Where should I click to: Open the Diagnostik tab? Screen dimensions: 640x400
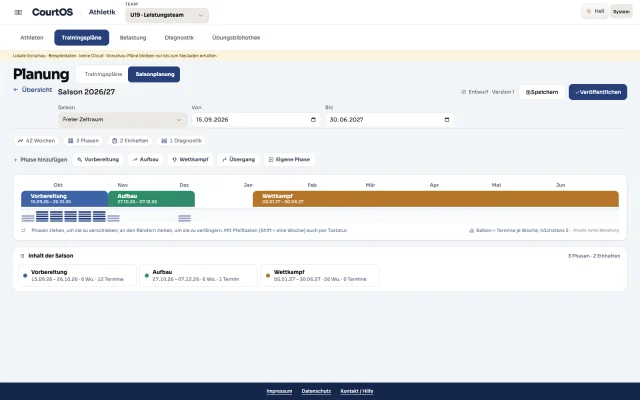point(179,38)
